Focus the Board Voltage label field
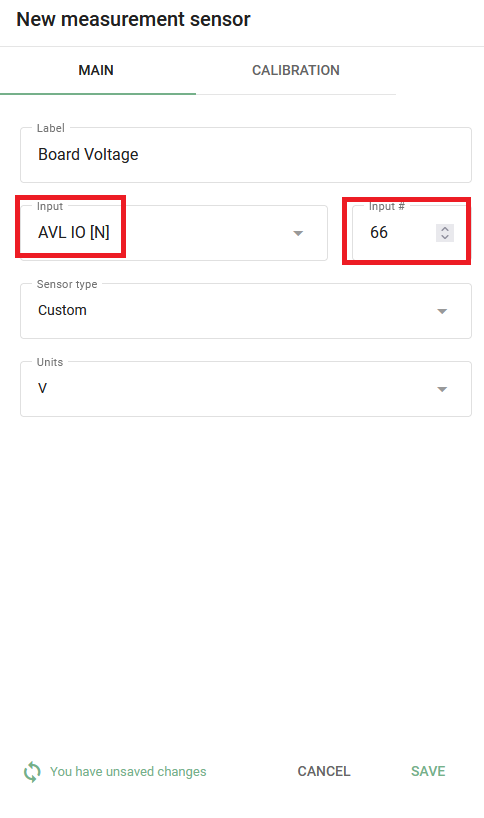Image resolution: width=484 pixels, height=818 pixels. point(246,155)
